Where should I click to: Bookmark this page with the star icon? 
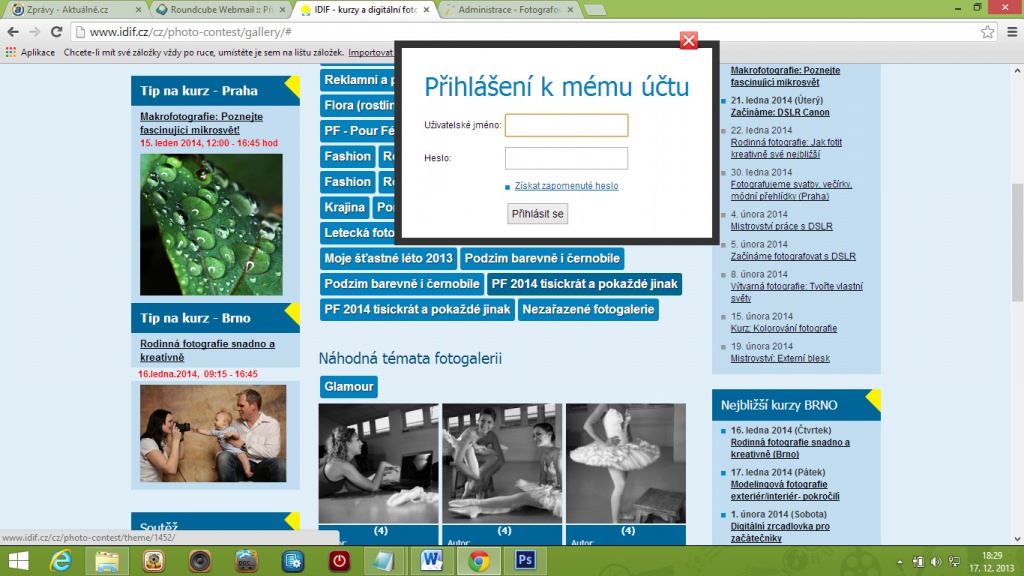987,31
